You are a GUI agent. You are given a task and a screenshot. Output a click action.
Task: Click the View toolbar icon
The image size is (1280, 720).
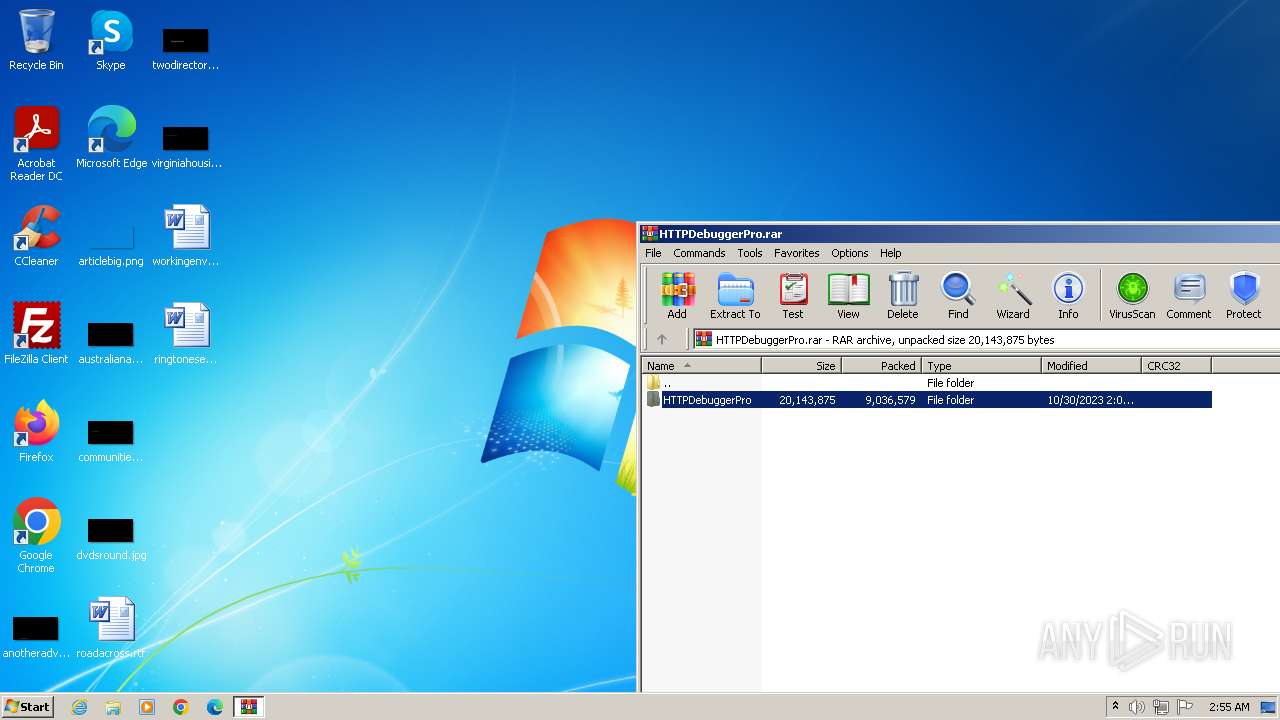click(848, 296)
